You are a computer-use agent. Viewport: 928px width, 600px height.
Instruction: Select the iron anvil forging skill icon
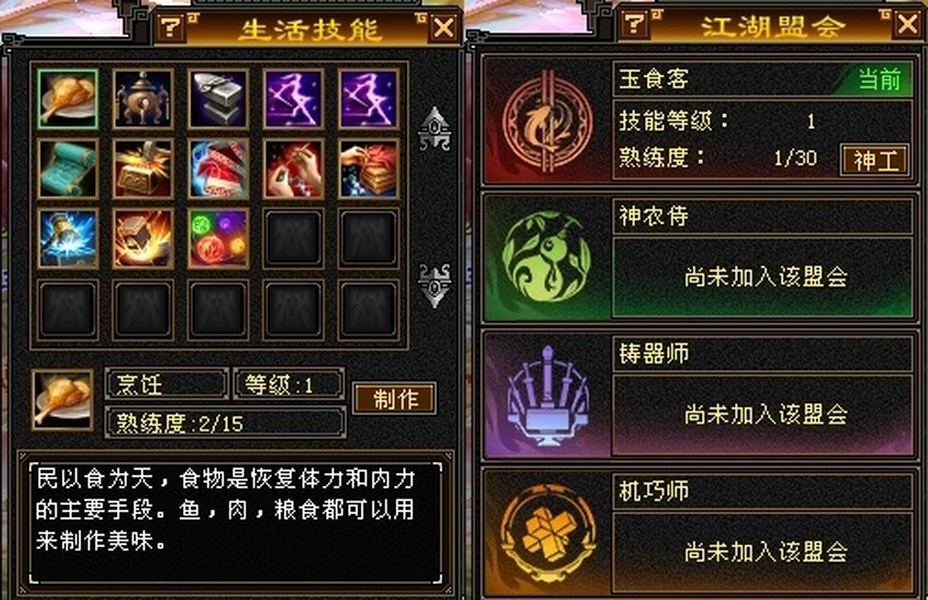[218, 99]
